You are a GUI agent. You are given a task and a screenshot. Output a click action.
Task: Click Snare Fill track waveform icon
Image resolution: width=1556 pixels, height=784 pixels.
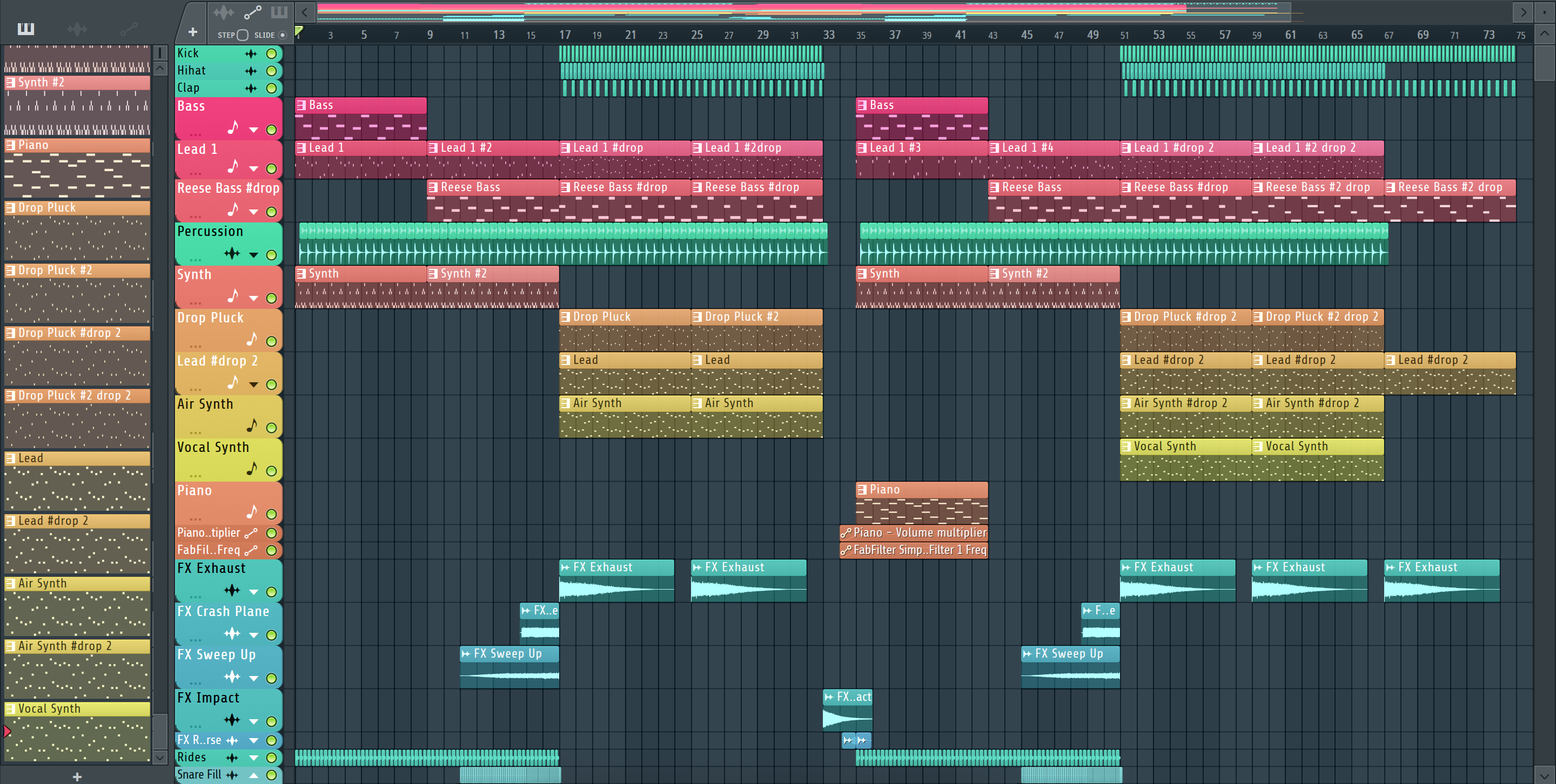pyautogui.click(x=232, y=775)
